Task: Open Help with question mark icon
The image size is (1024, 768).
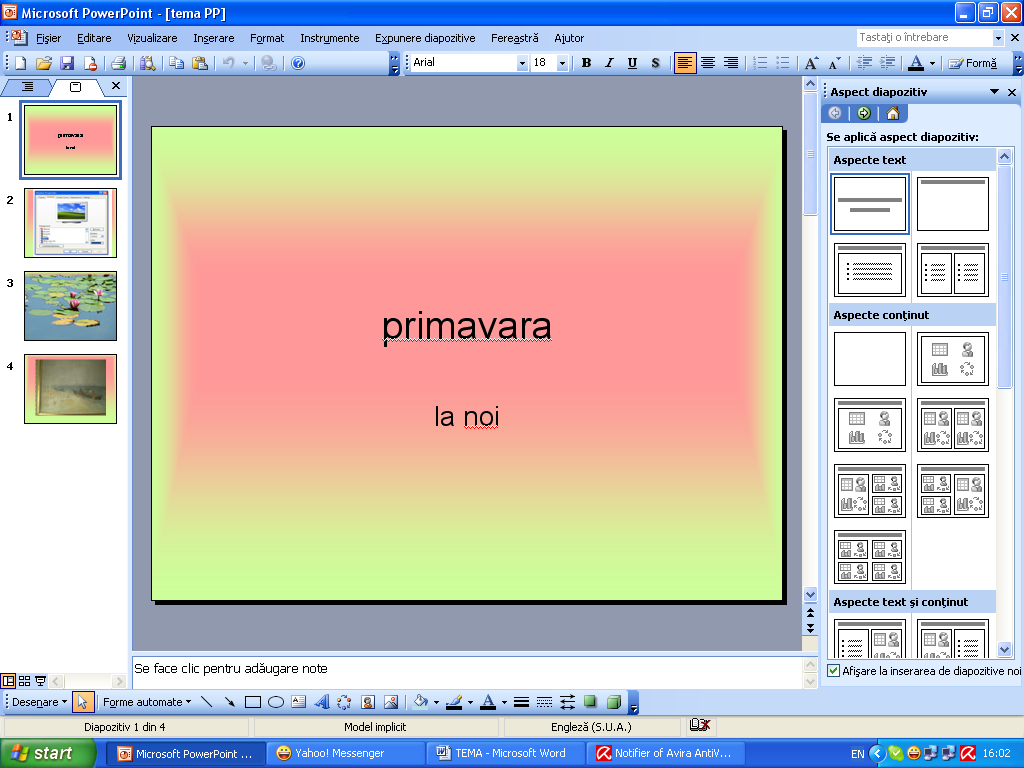Action: coord(298,63)
